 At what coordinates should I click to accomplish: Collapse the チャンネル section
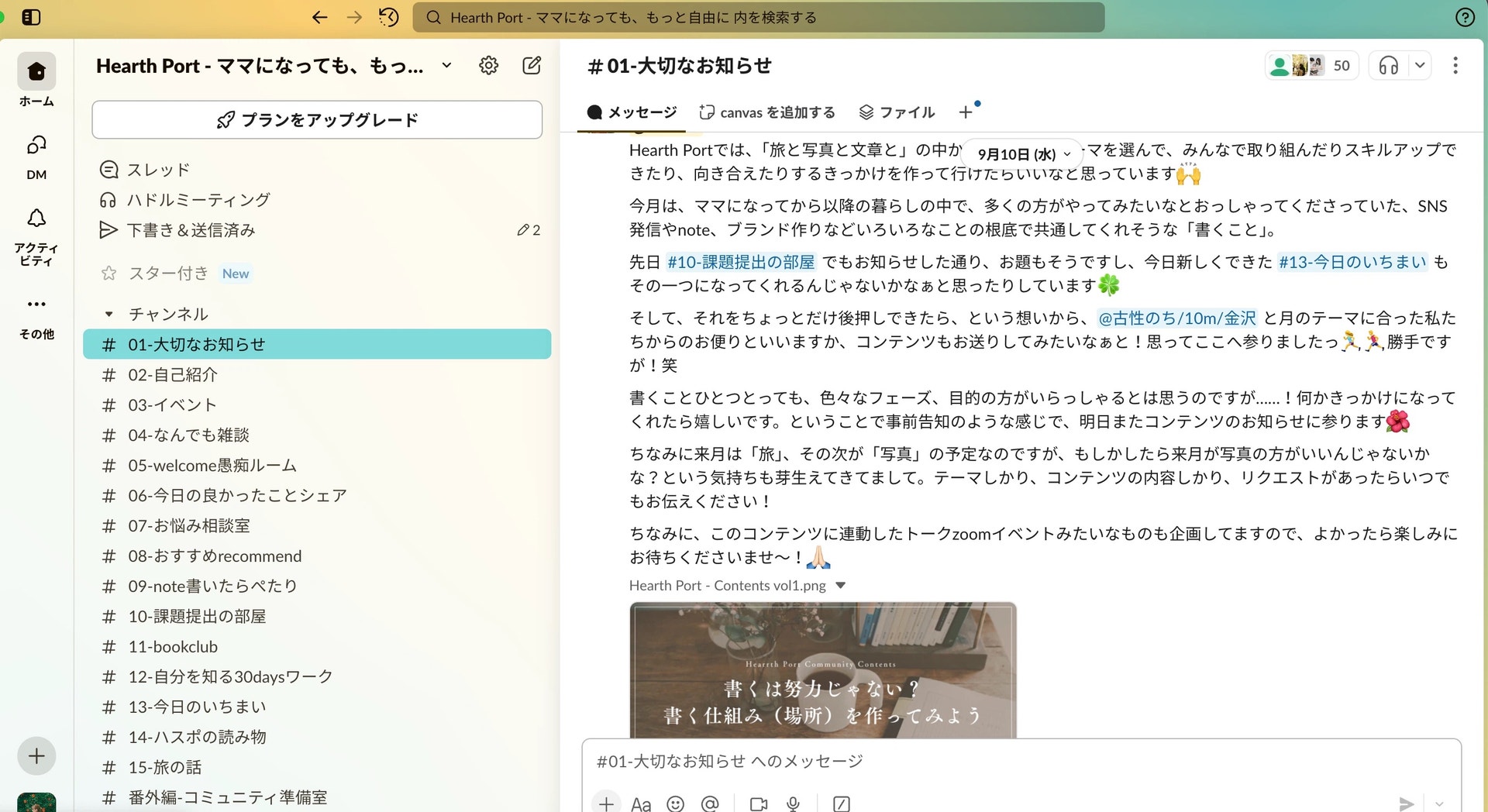pos(109,314)
